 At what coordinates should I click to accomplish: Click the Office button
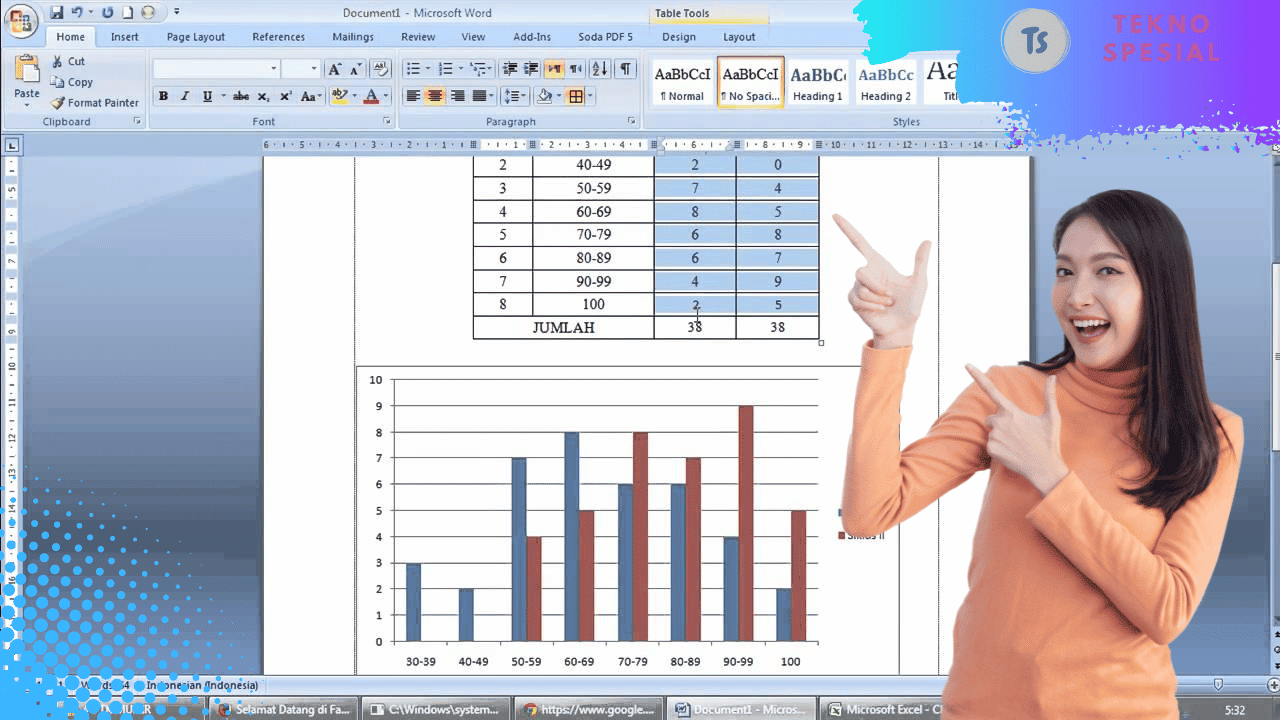point(22,20)
